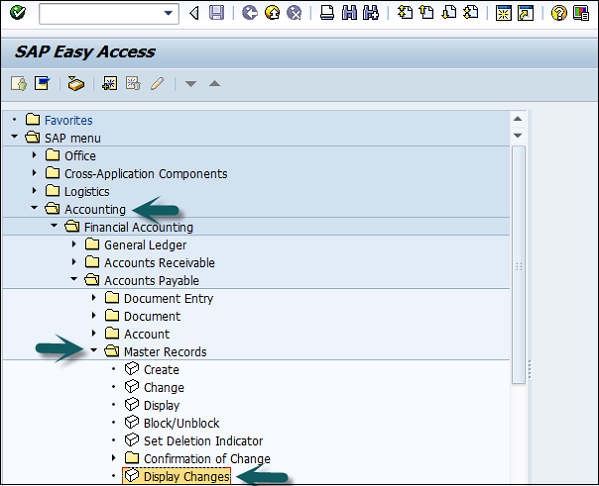Click the Find Next binoculars icon
599x486 pixels.
pyautogui.click(x=371, y=13)
